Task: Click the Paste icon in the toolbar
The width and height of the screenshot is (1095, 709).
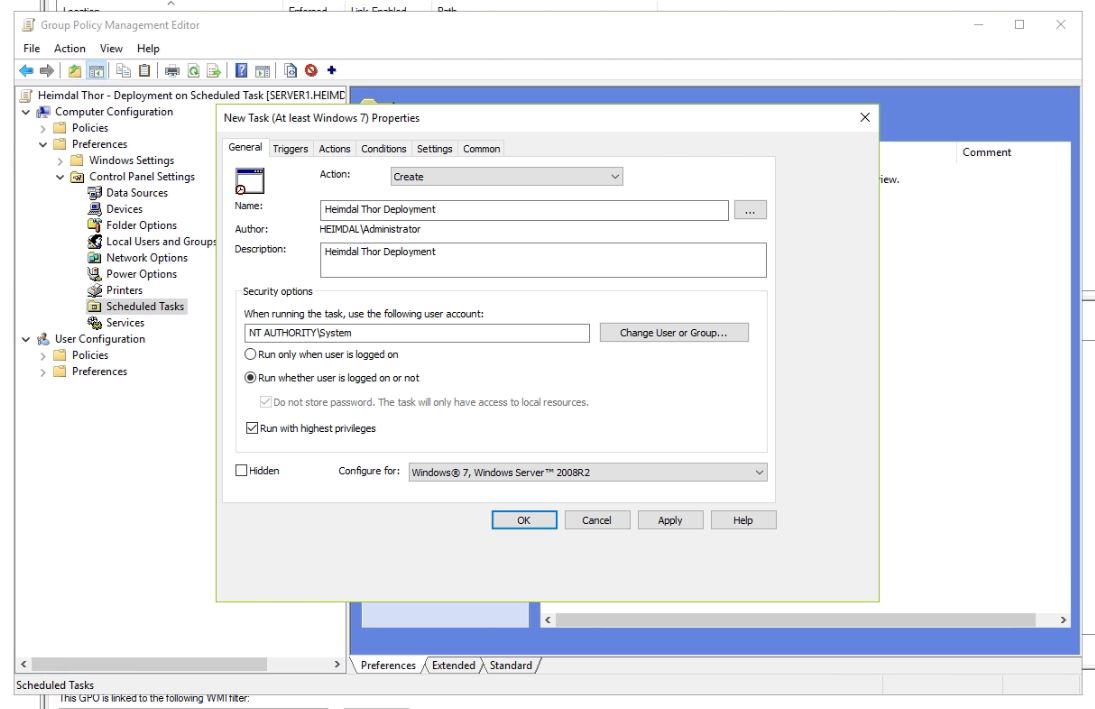Action: pyautogui.click(x=143, y=70)
